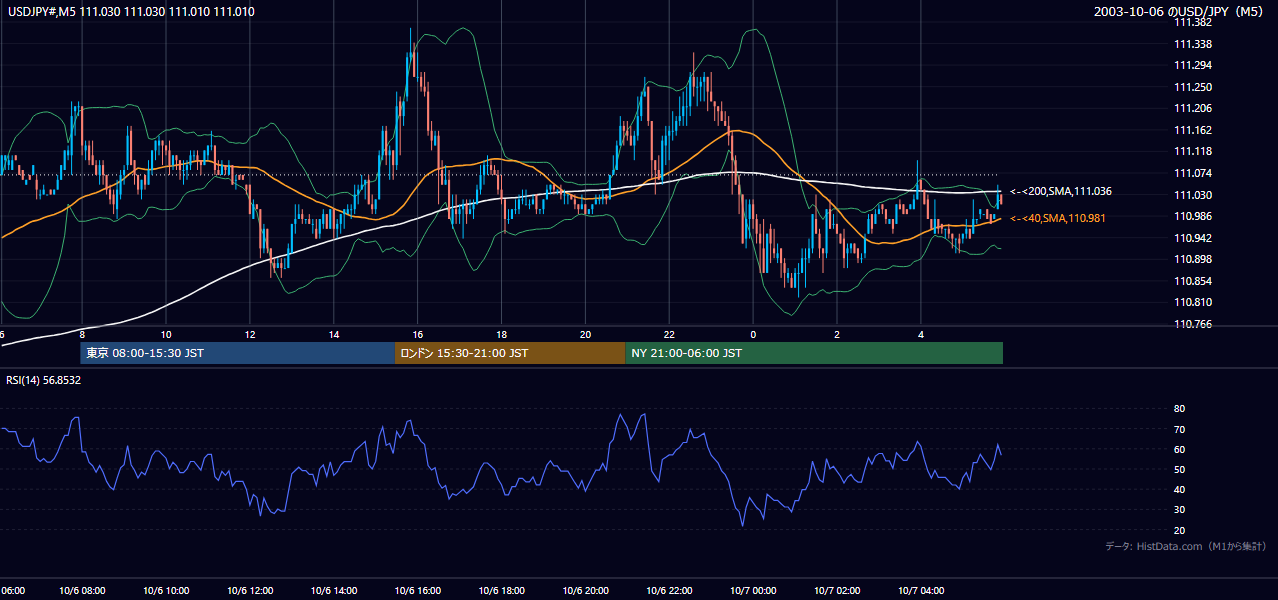Viewport: 1278px width, 600px height.
Task: Click the RSI 20 level label
Action: [1179, 530]
